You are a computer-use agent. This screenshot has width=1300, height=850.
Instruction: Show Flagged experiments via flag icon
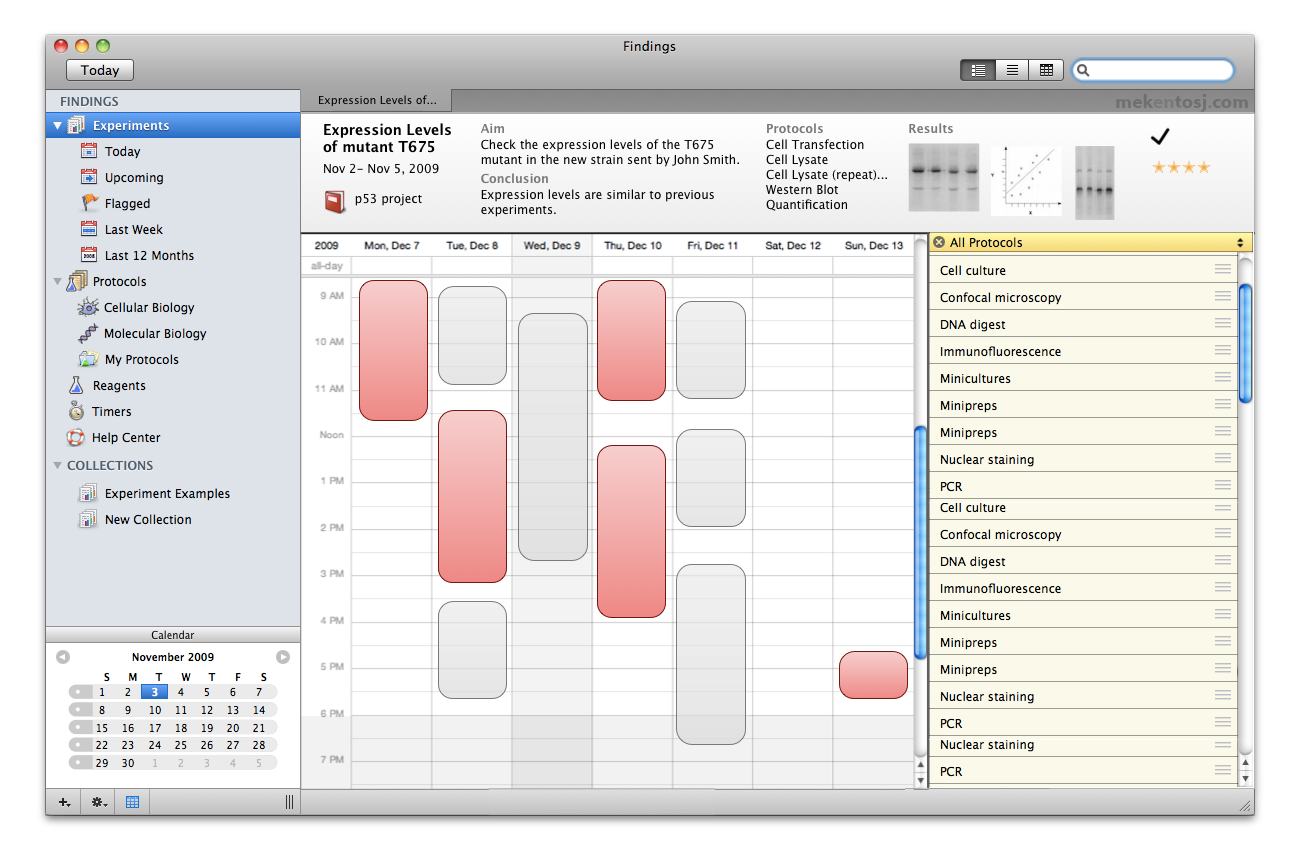[89, 203]
